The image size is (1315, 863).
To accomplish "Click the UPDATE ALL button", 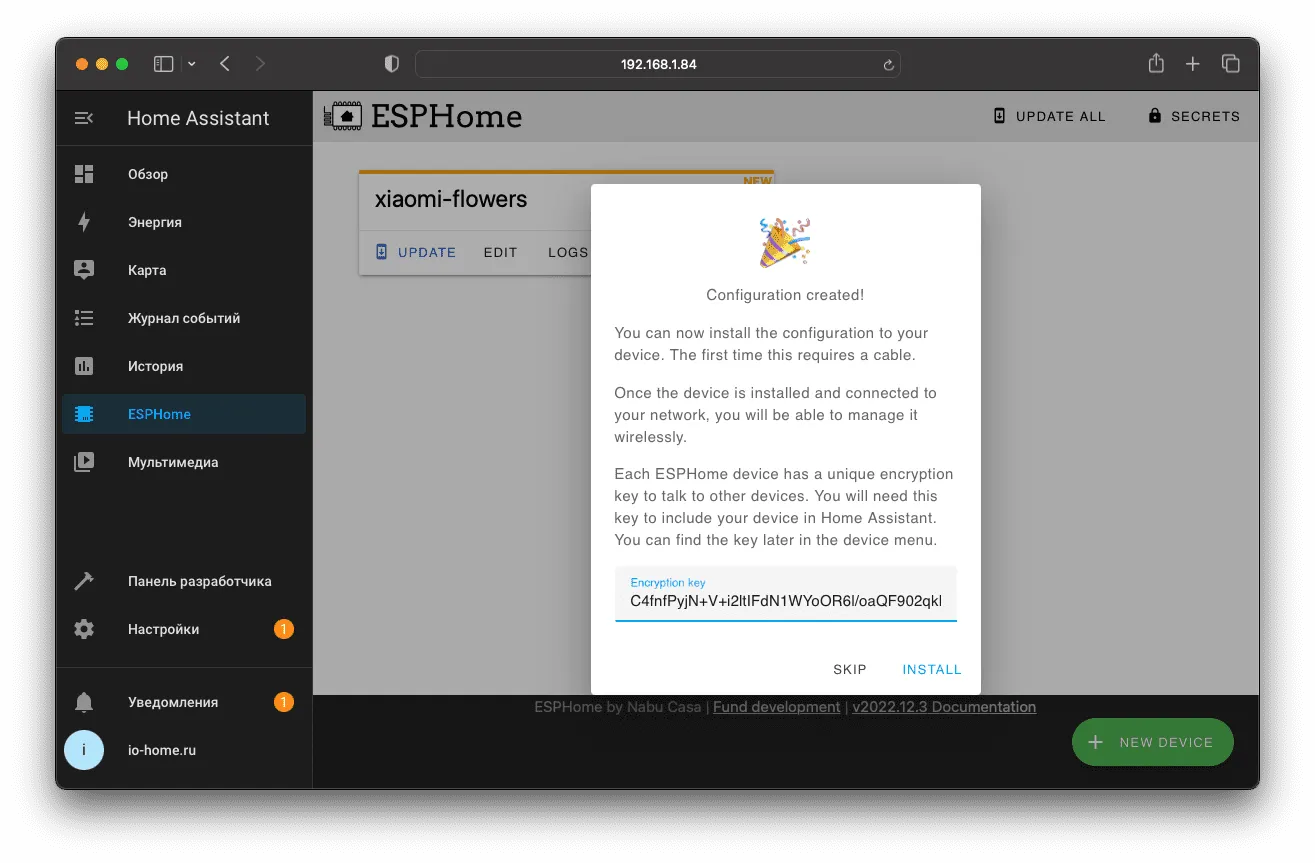I will tap(1049, 116).
